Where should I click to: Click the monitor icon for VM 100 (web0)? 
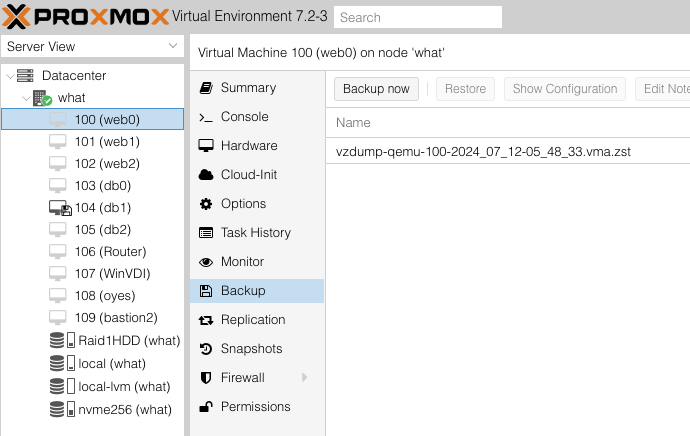(58, 119)
